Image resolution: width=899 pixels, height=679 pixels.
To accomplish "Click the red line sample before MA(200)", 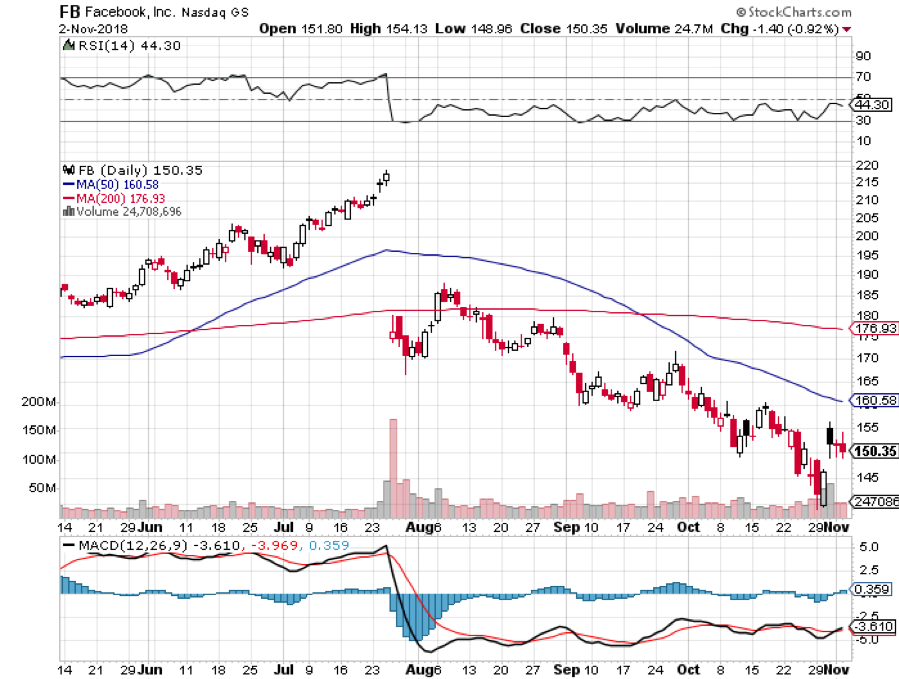I will click(x=68, y=198).
